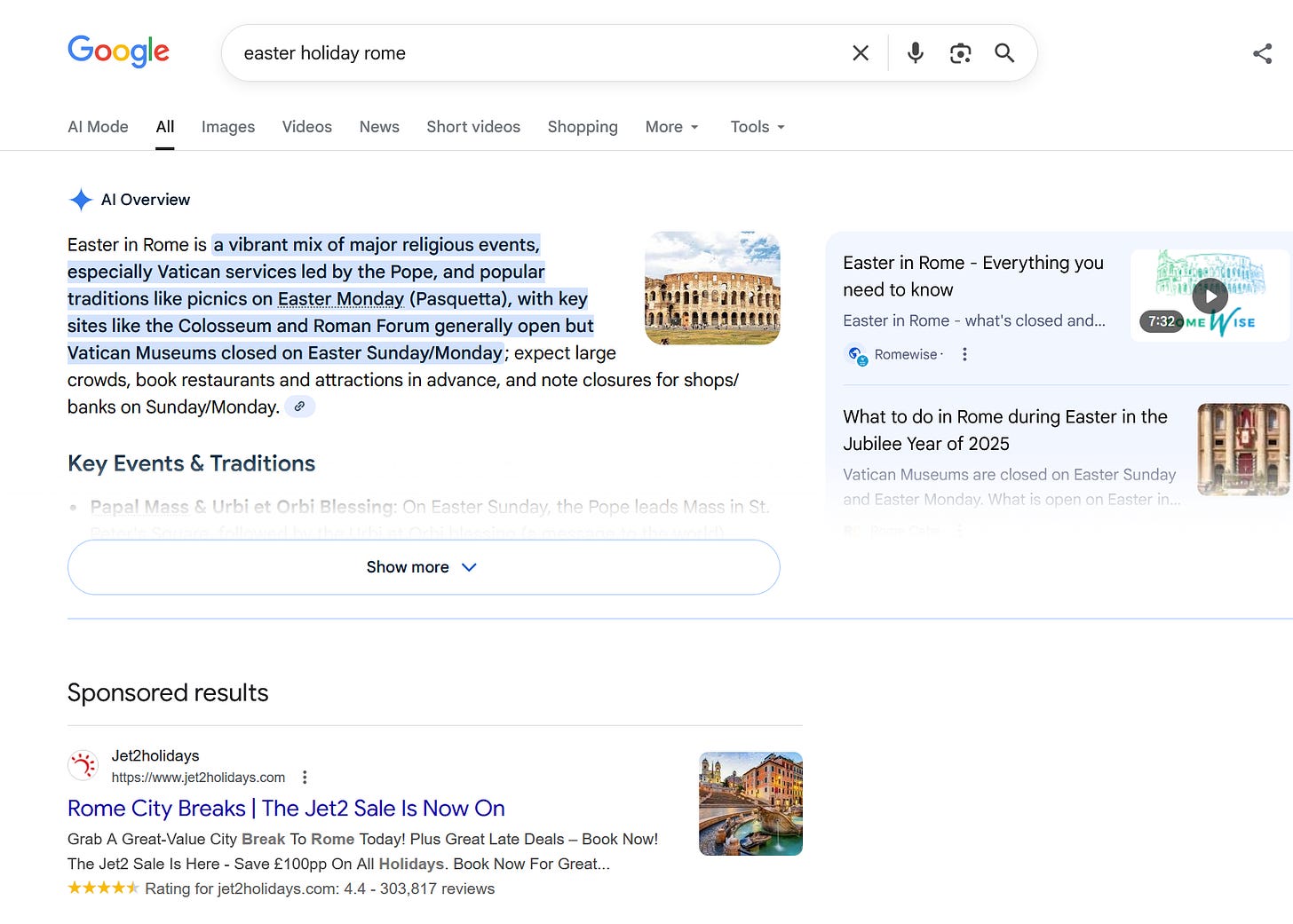Expand AI Overview with Show more
The image size is (1293, 924).
coord(424,567)
